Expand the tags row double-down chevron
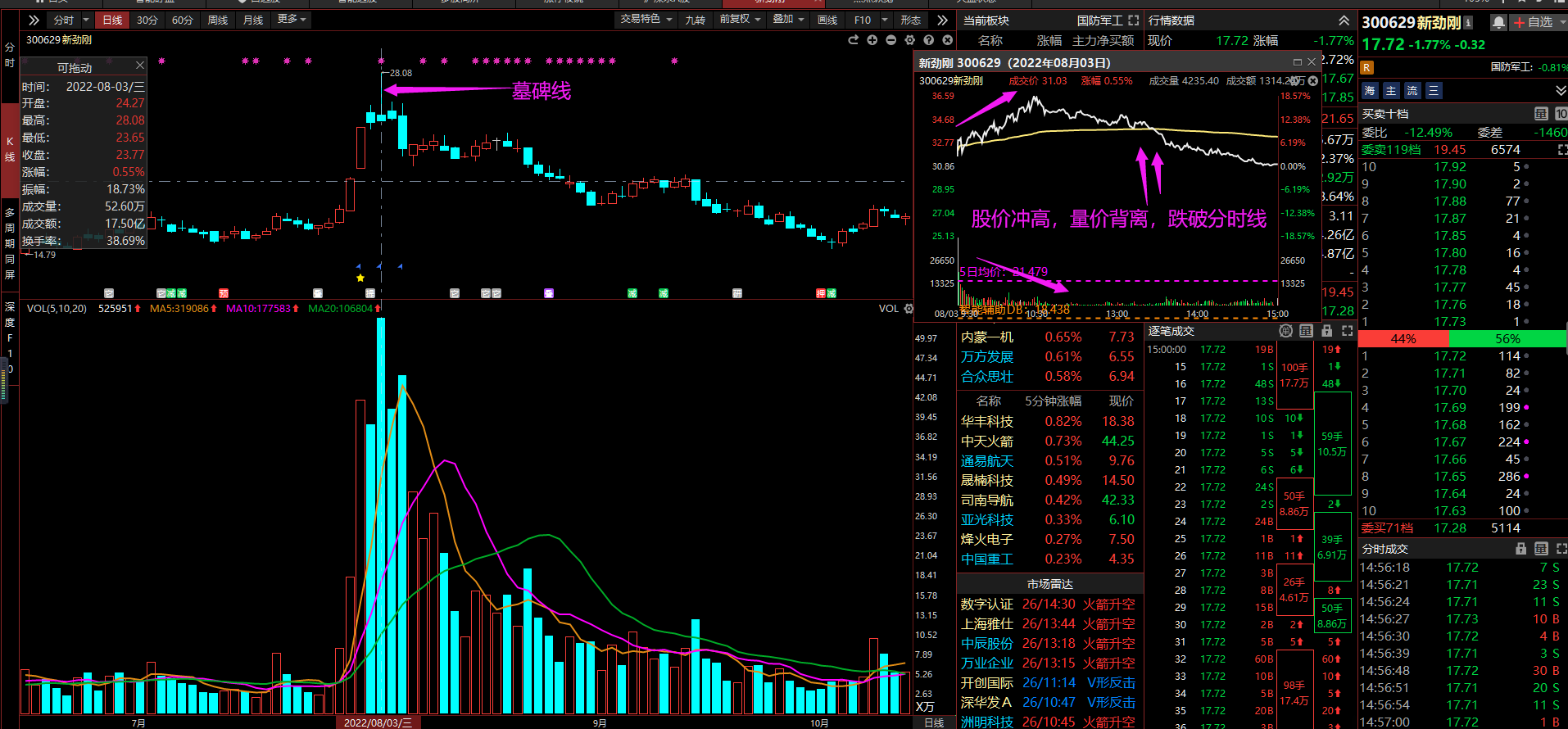Image resolution: width=1568 pixels, height=729 pixels. coord(1560,91)
